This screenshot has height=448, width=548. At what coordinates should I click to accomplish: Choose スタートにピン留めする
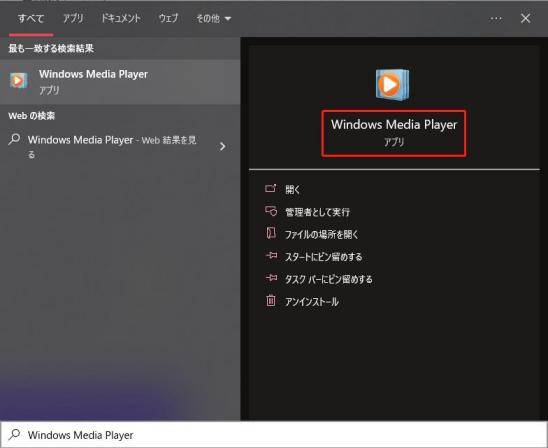[x=324, y=257]
